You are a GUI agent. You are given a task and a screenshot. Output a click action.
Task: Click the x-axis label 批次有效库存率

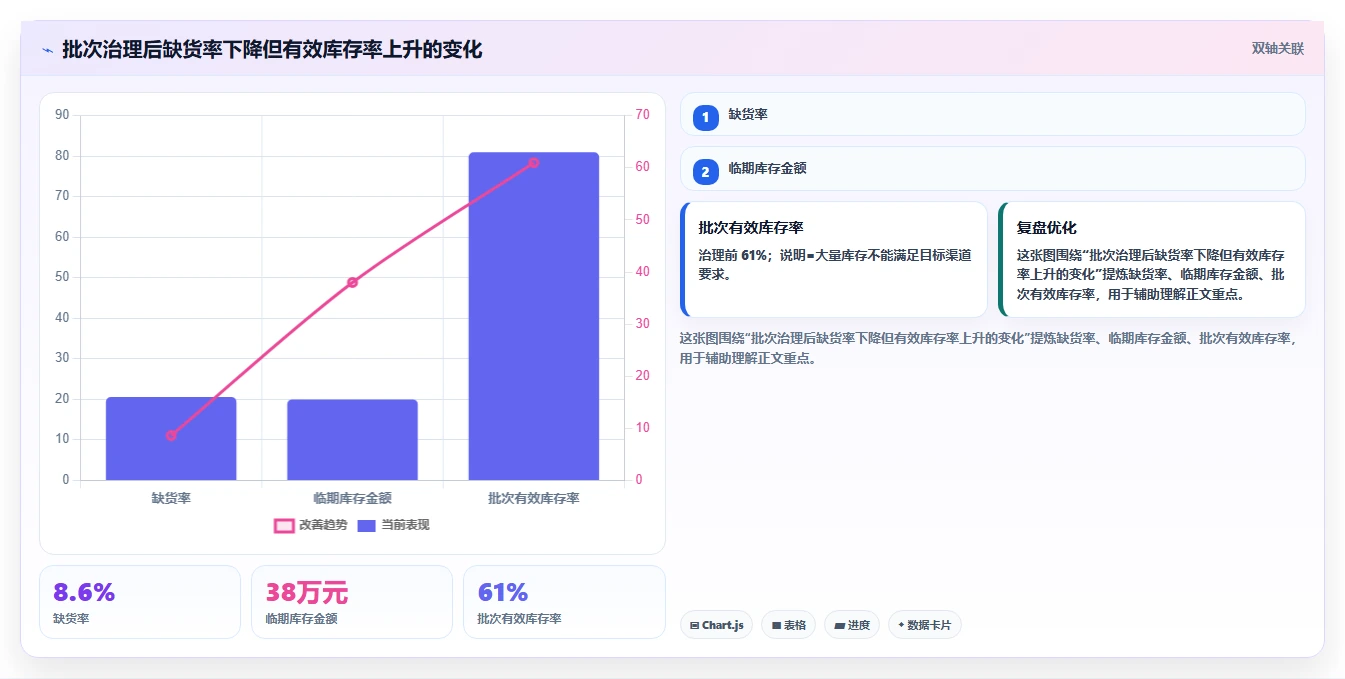pos(533,498)
